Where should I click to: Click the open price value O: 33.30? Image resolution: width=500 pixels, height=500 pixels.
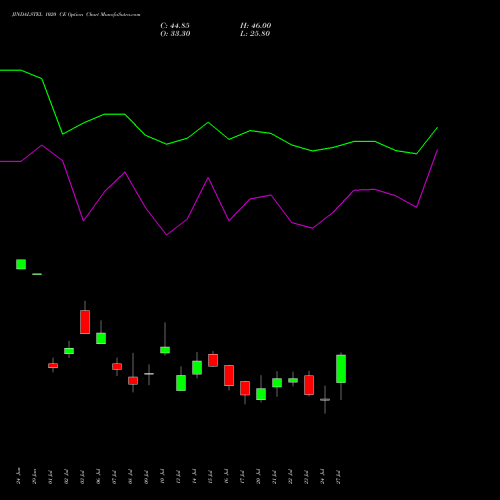pyautogui.click(x=175, y=34)
